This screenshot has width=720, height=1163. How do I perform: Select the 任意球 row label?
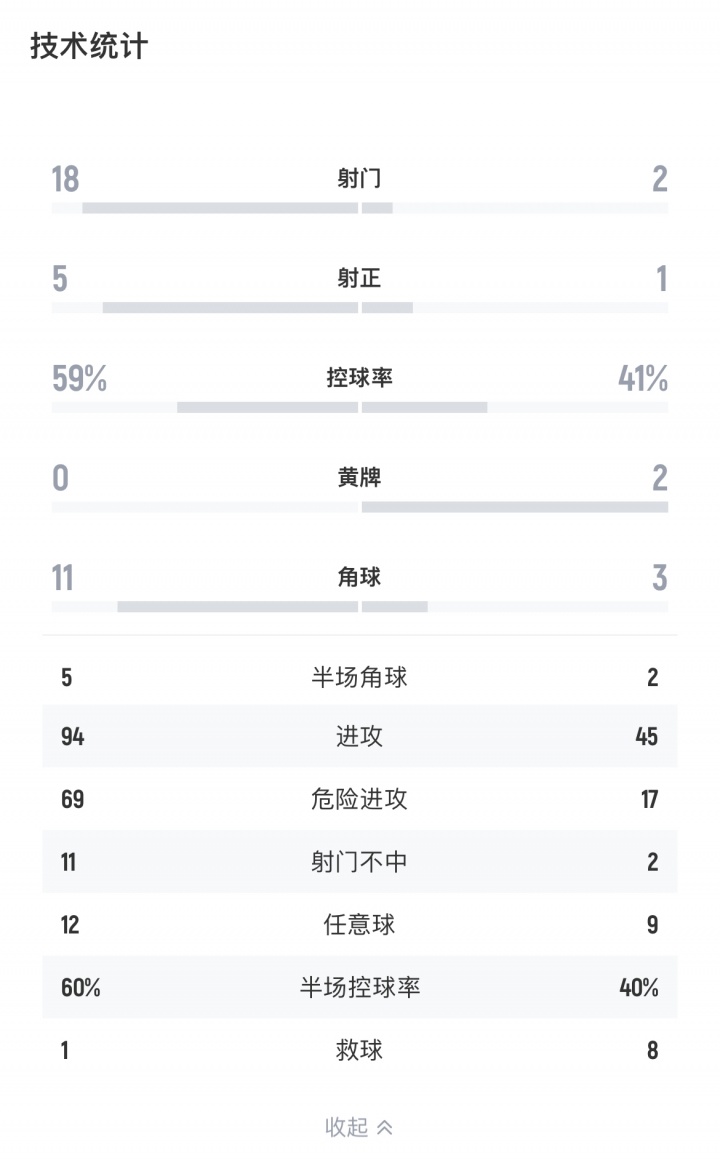click(359, 924)
